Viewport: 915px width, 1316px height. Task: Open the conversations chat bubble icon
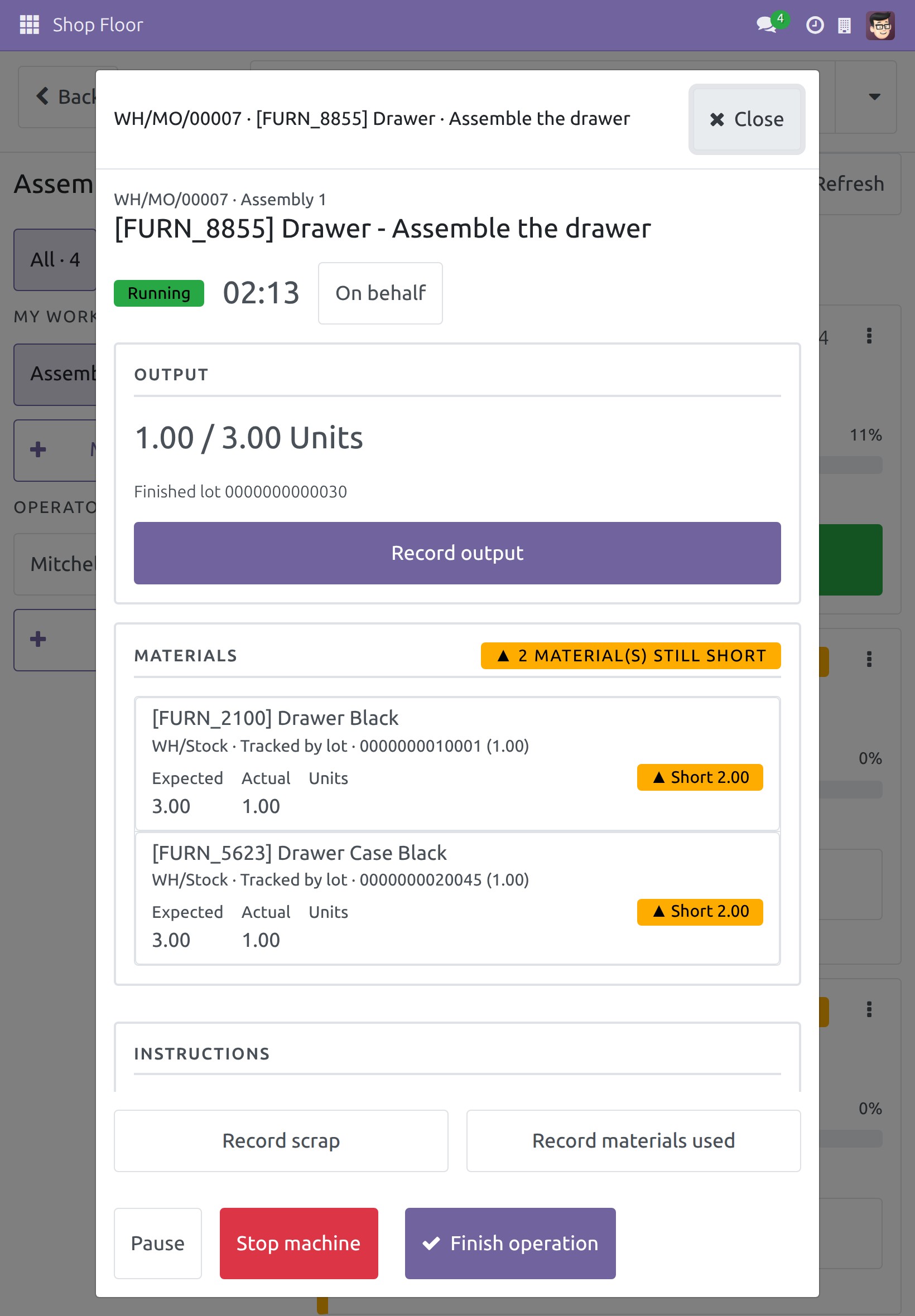(767, 25)
